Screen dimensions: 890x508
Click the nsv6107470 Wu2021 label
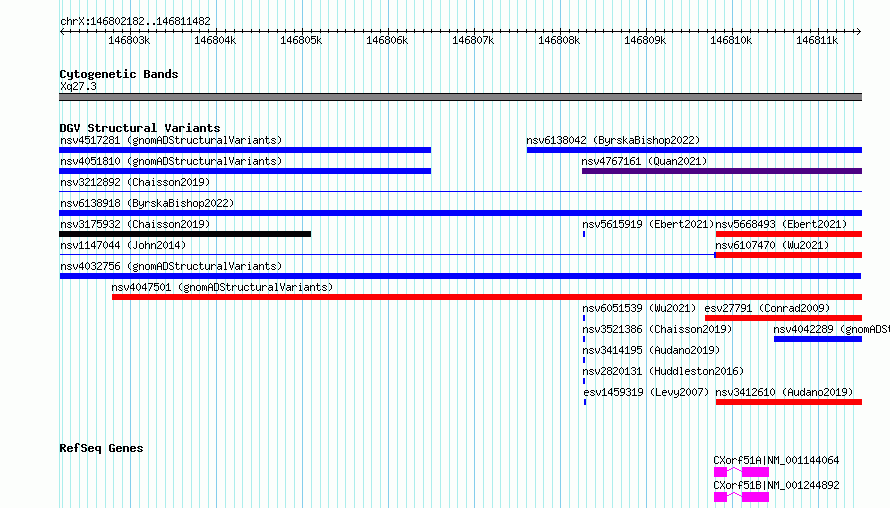[x=772, y=245]
